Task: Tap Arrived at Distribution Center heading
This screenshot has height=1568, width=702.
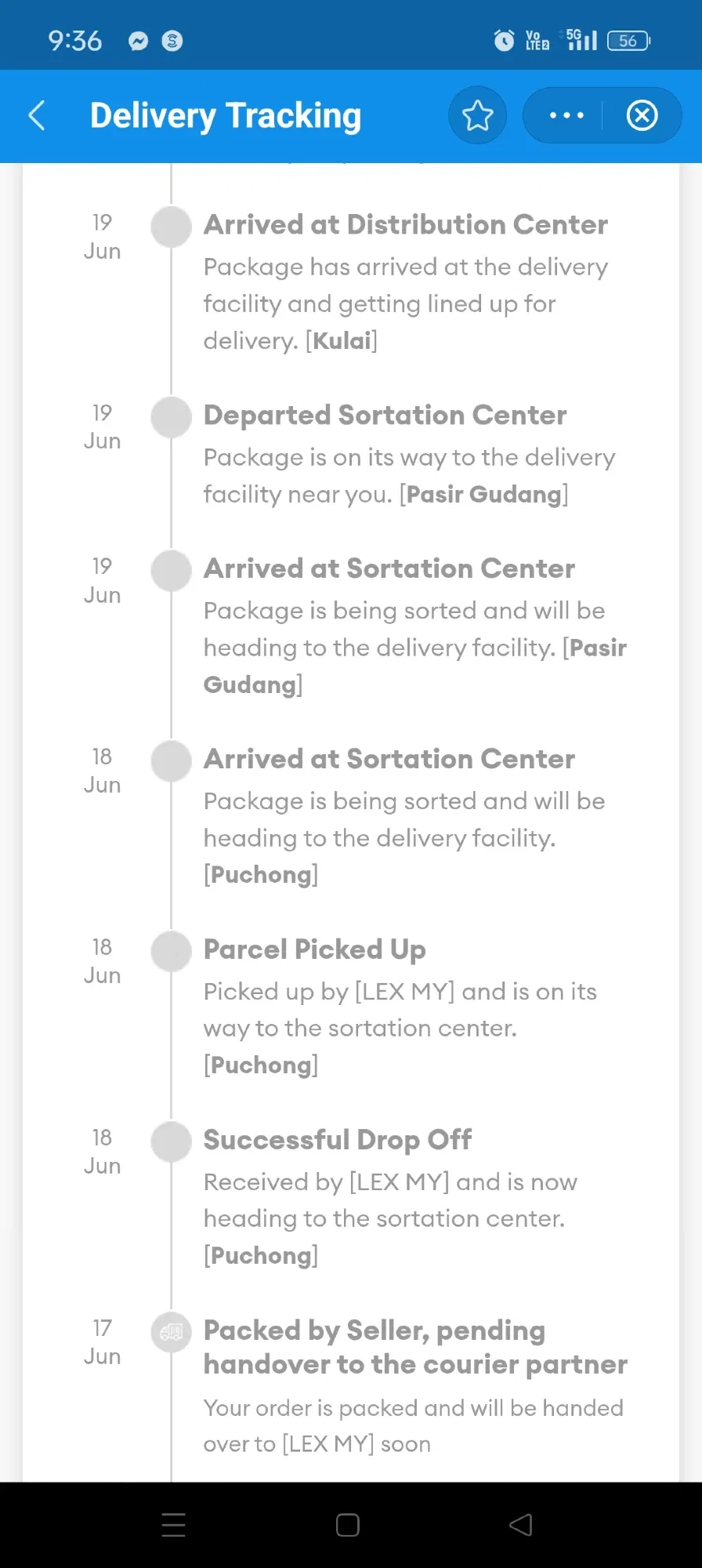Action: point(406,225)
